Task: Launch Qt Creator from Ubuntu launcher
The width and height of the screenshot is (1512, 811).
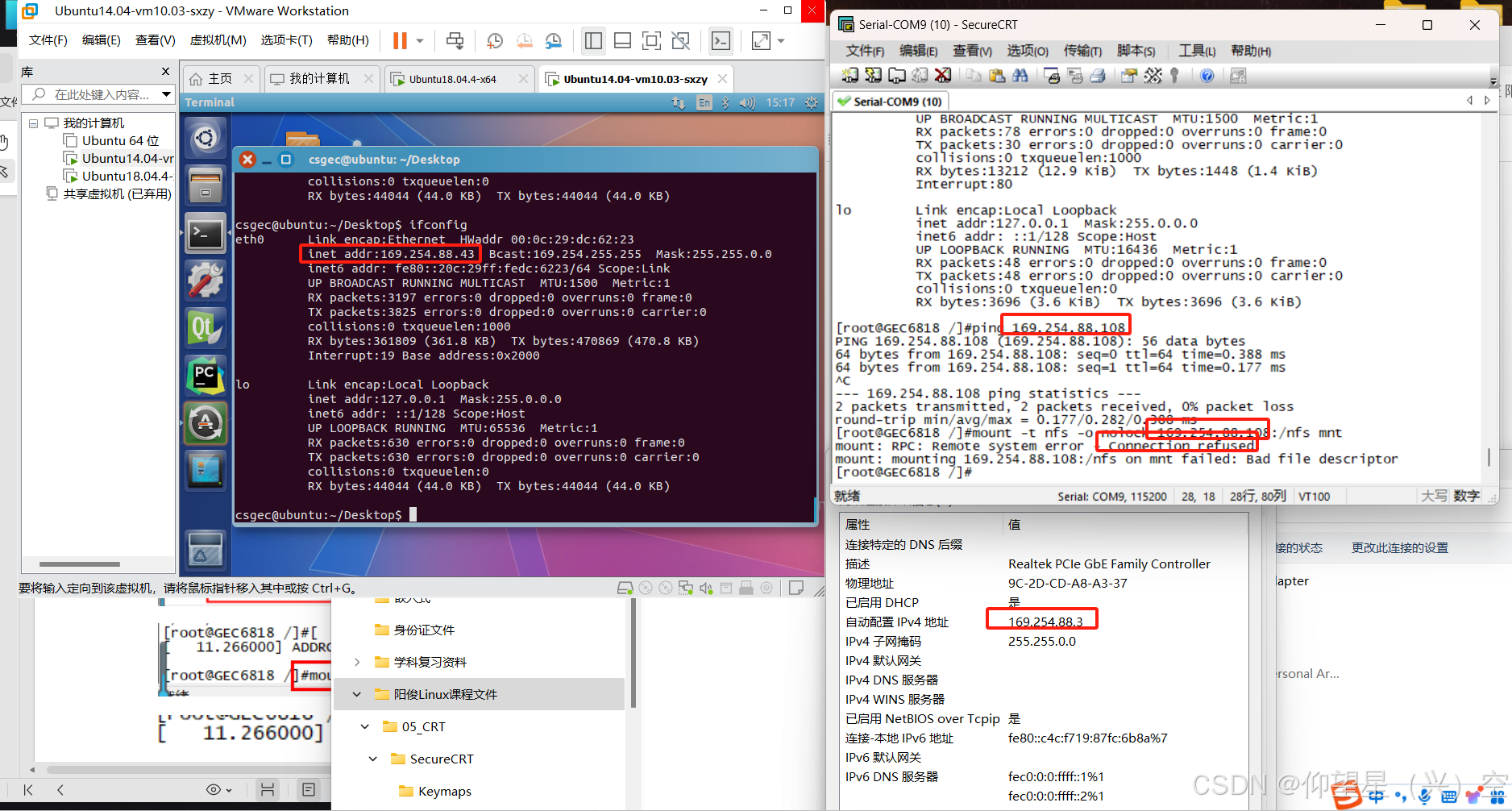Action: (x=206, y=328)
